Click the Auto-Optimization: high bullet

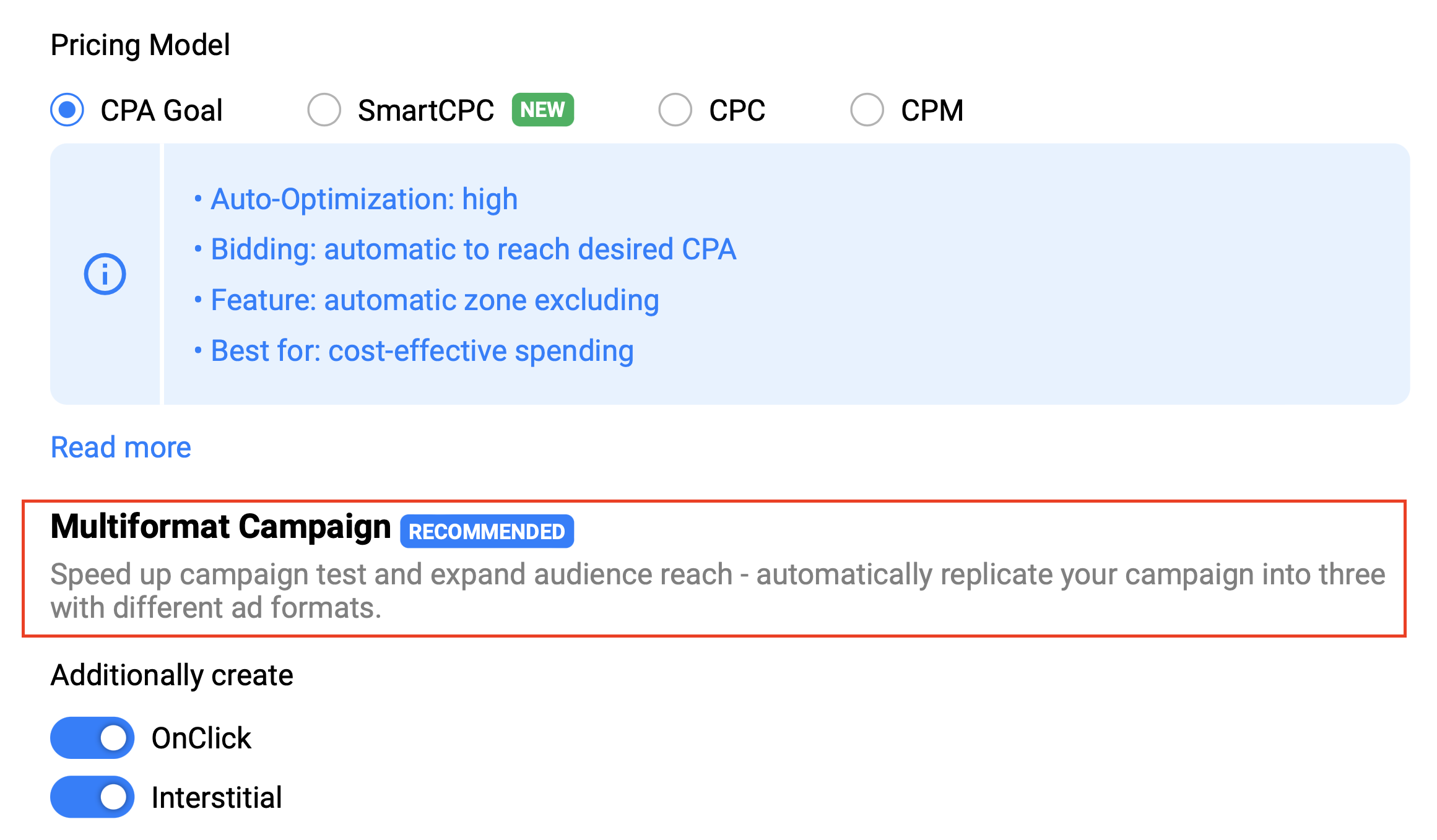tap(363, 199)
